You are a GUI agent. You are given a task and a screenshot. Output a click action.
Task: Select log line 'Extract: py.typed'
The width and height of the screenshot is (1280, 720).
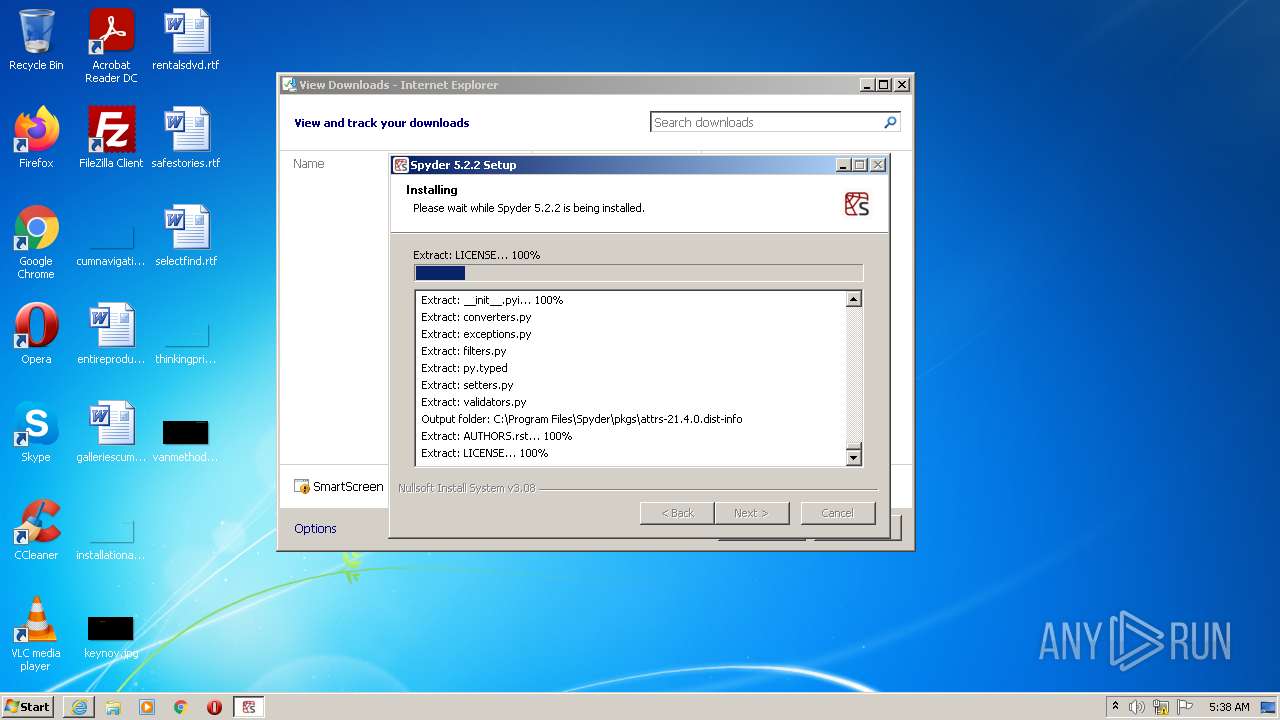point(464,368)
